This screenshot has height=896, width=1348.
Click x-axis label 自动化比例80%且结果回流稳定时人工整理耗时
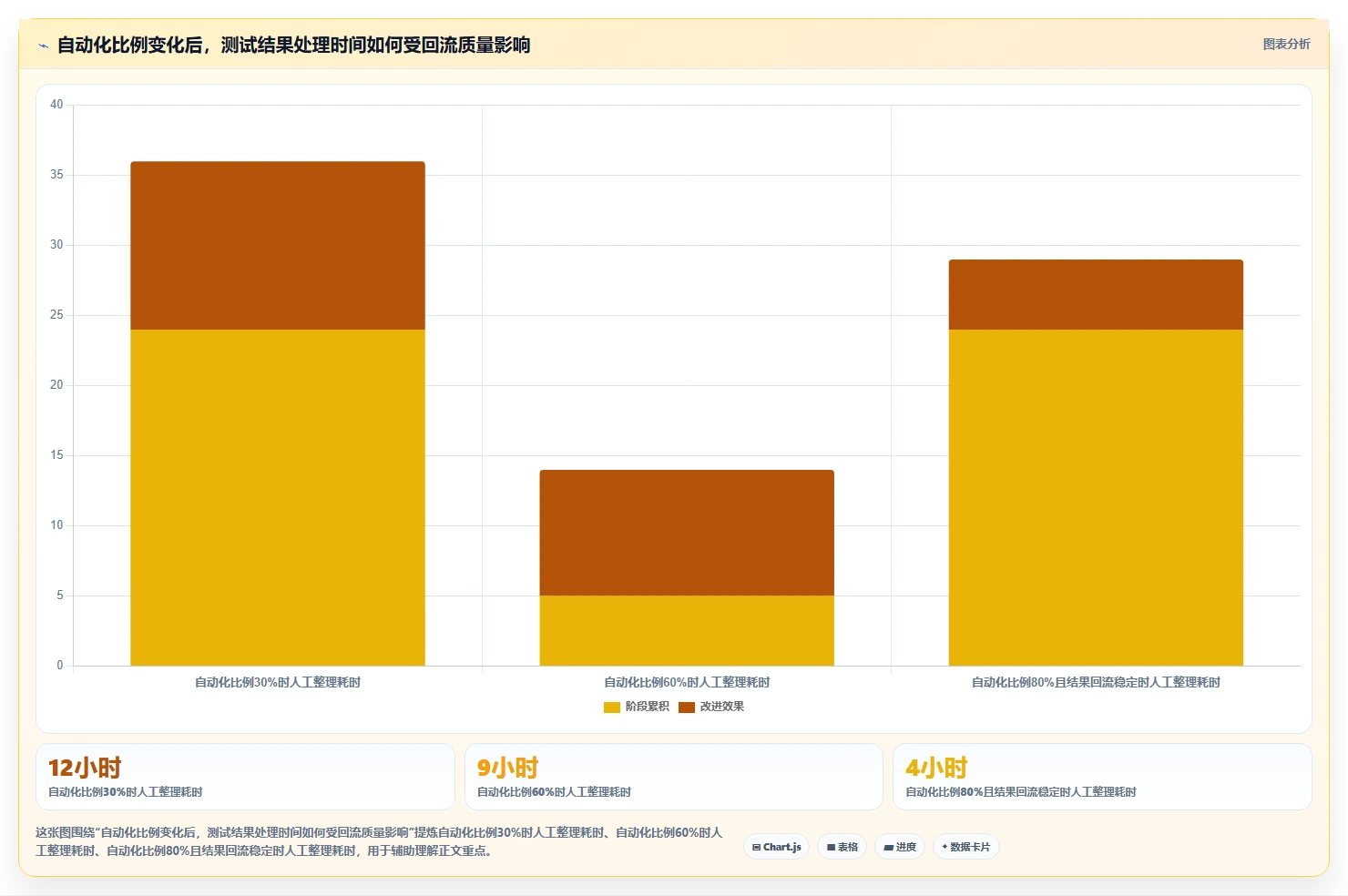tap(1096, 682)
